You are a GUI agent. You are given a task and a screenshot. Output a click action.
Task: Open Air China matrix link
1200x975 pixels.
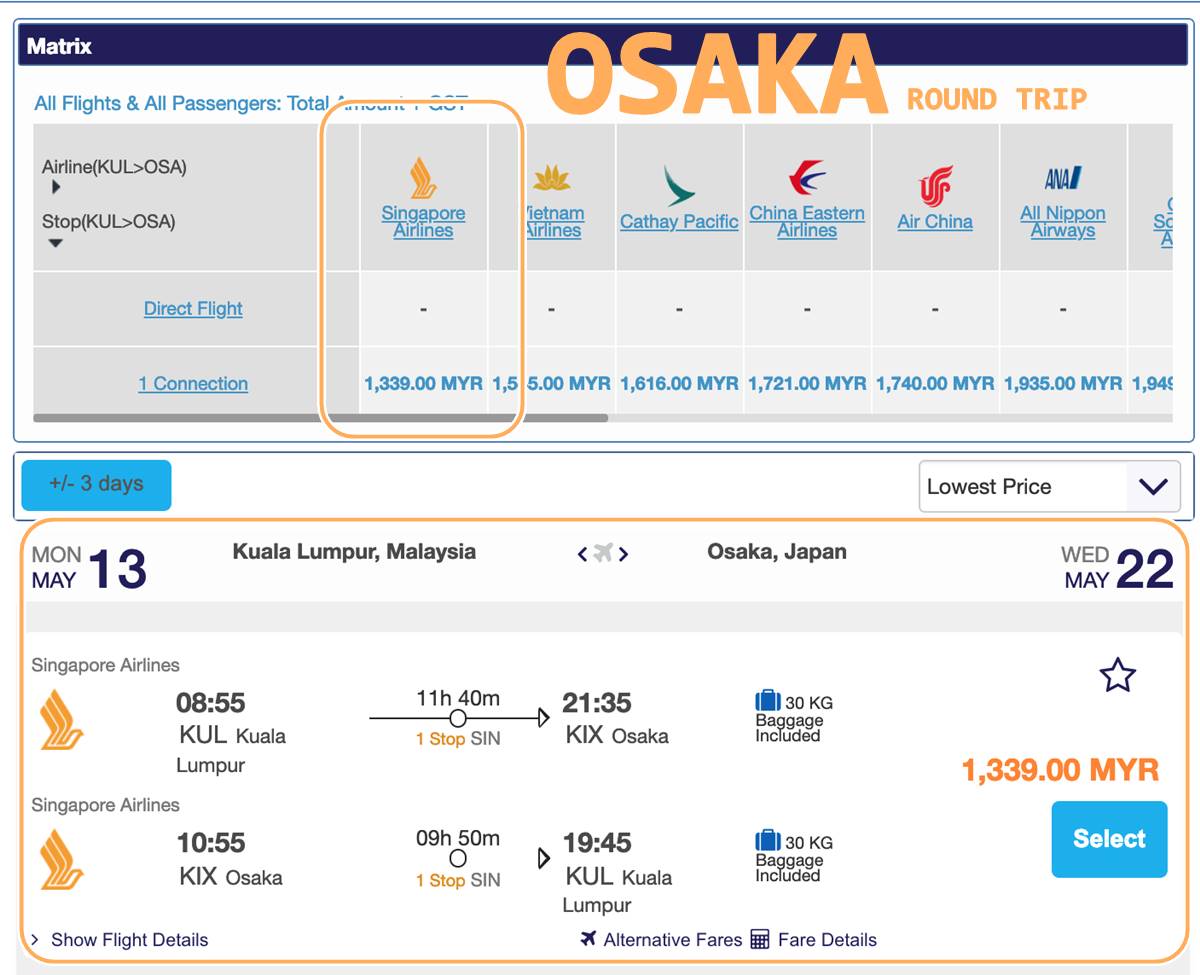935,222
